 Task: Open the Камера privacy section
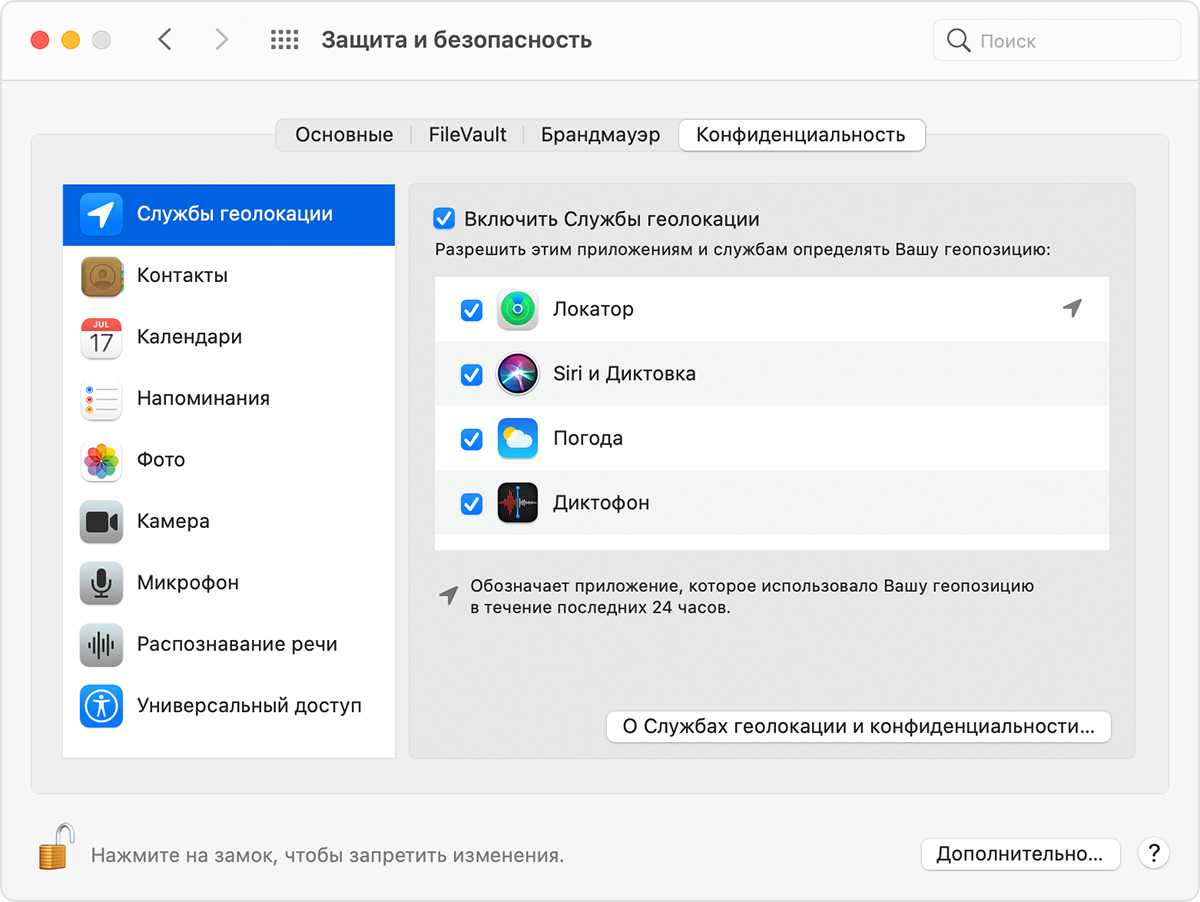(172, 522)
